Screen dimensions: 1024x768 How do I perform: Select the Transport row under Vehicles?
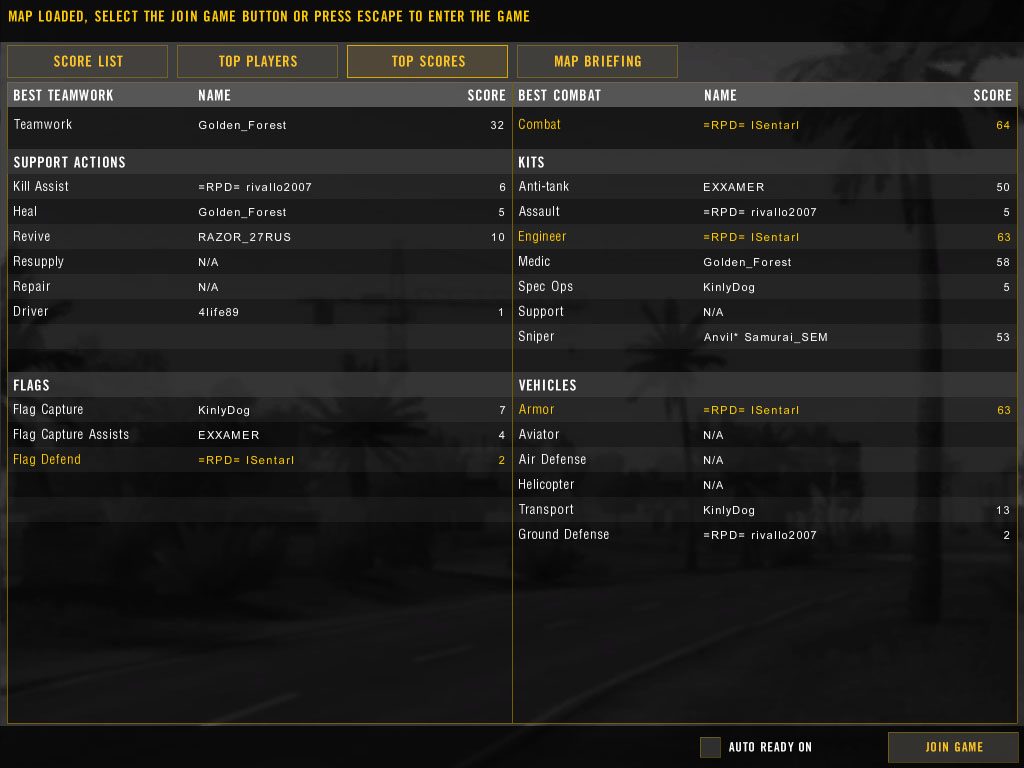point(764,510)
